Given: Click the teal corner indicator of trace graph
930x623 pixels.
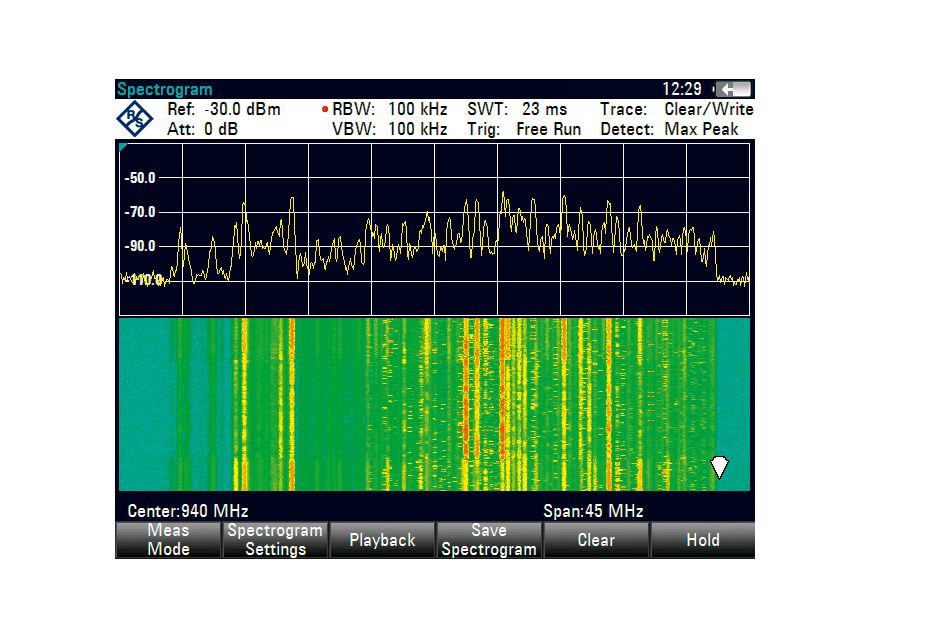Looking at the screenshot, I should [123, 147].
